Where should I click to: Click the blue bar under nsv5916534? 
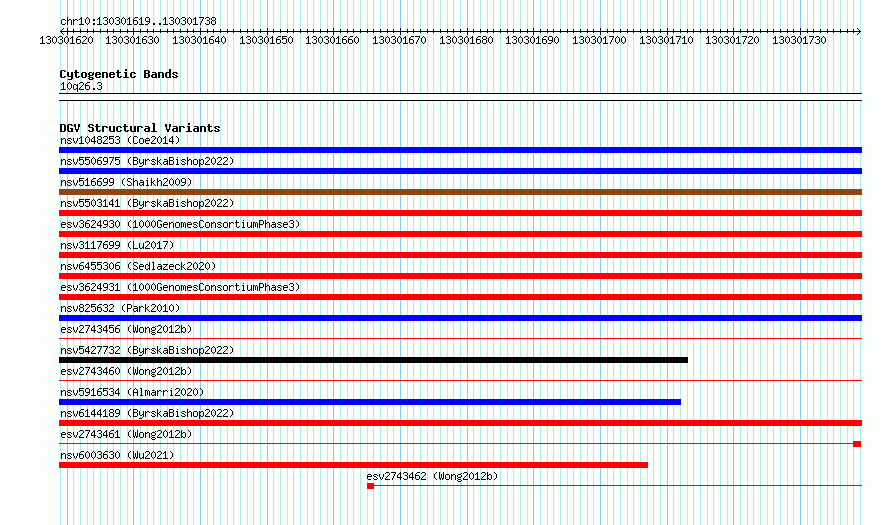click(x=370, y=402)
